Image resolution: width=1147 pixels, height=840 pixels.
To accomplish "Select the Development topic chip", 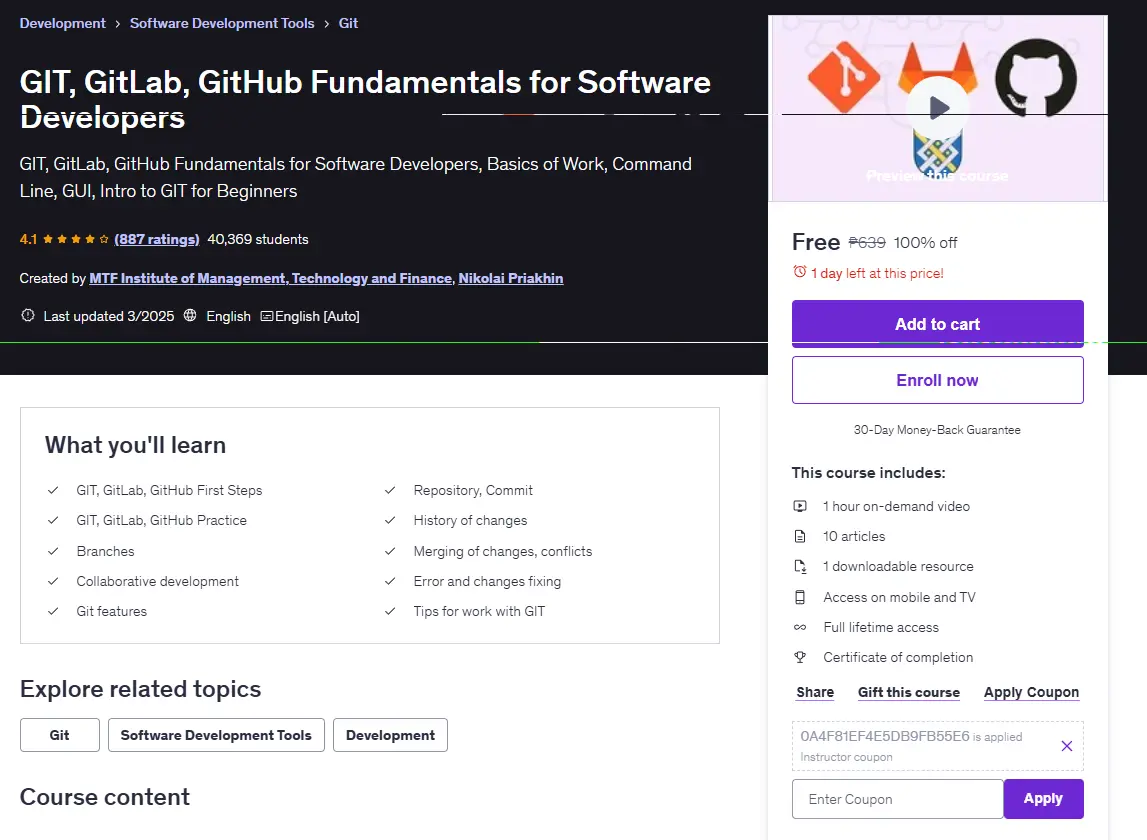I will coord(390,735).
